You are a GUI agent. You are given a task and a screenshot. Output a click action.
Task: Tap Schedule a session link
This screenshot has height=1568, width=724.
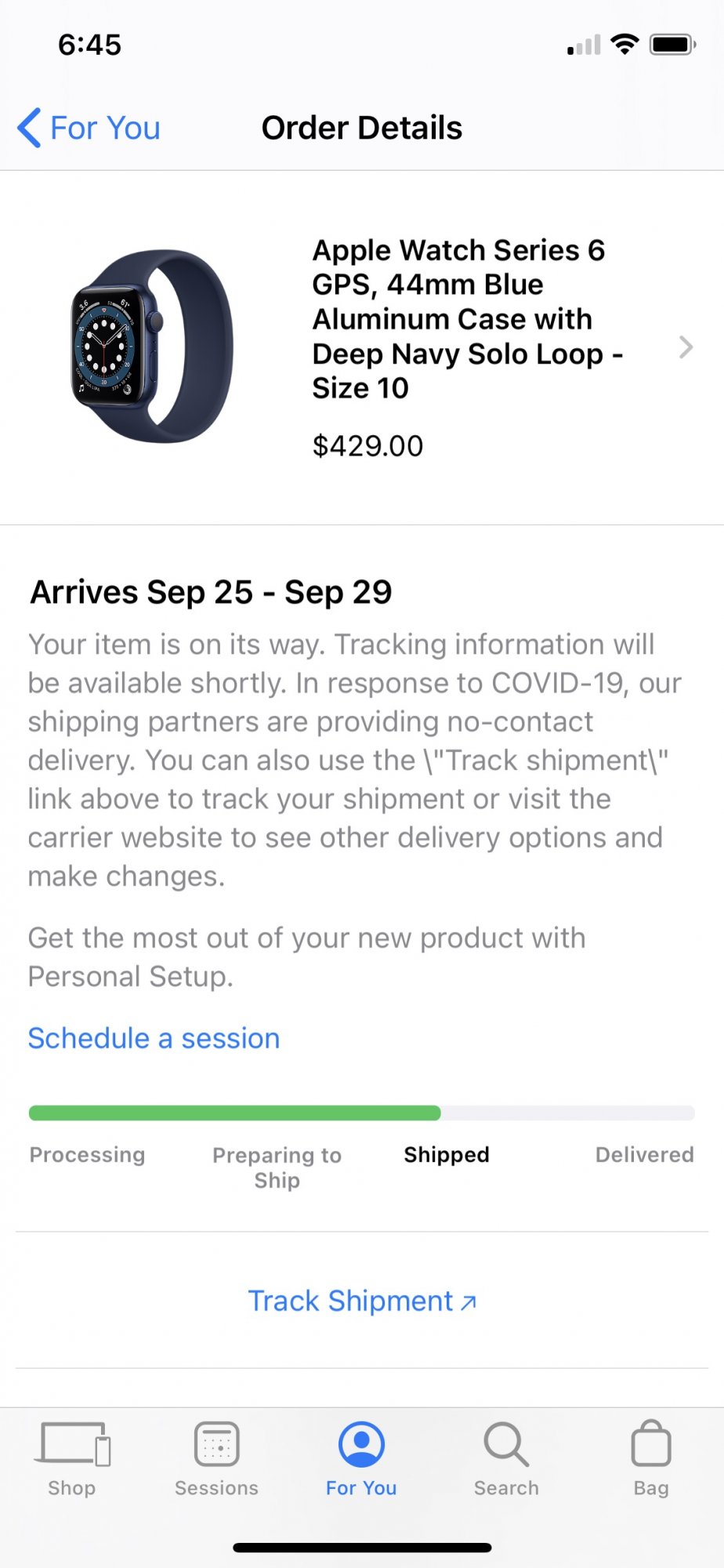[x=154, y=1038]
